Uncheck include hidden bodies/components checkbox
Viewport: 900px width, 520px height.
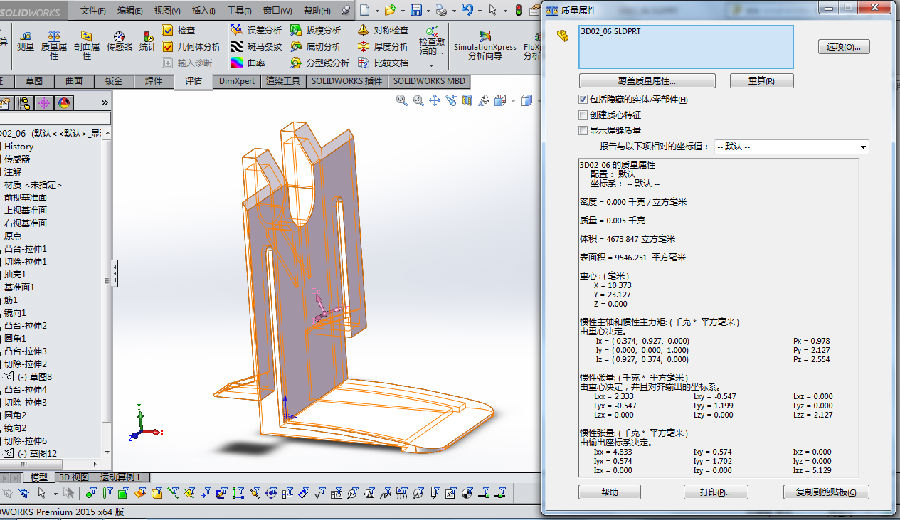coord(583,100)
